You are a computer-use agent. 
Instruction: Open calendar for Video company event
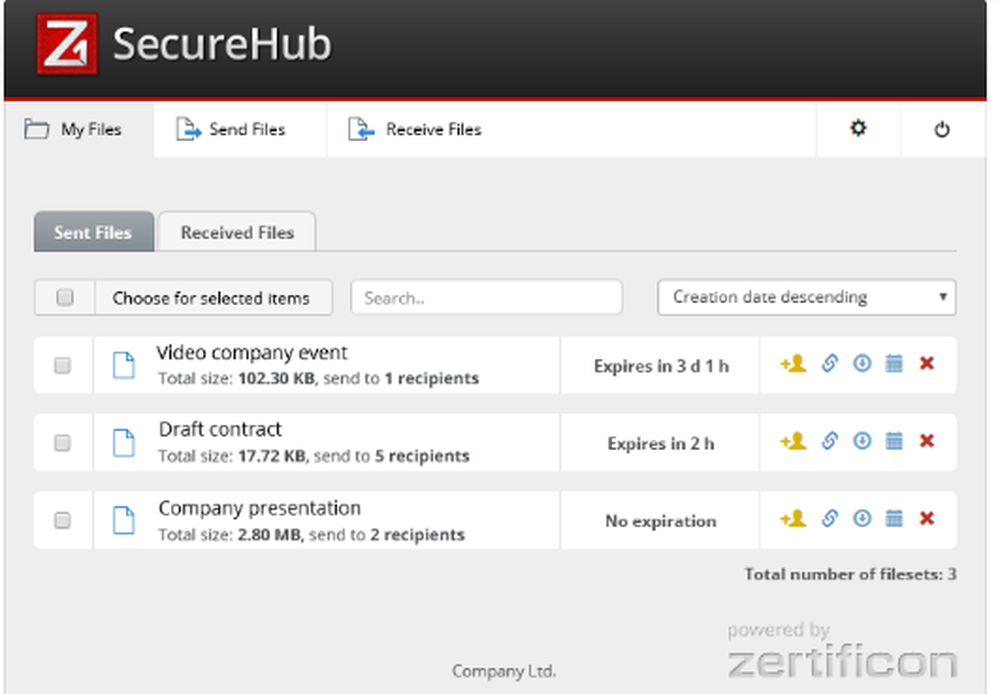pyautogui.click(x=894, y=364)
